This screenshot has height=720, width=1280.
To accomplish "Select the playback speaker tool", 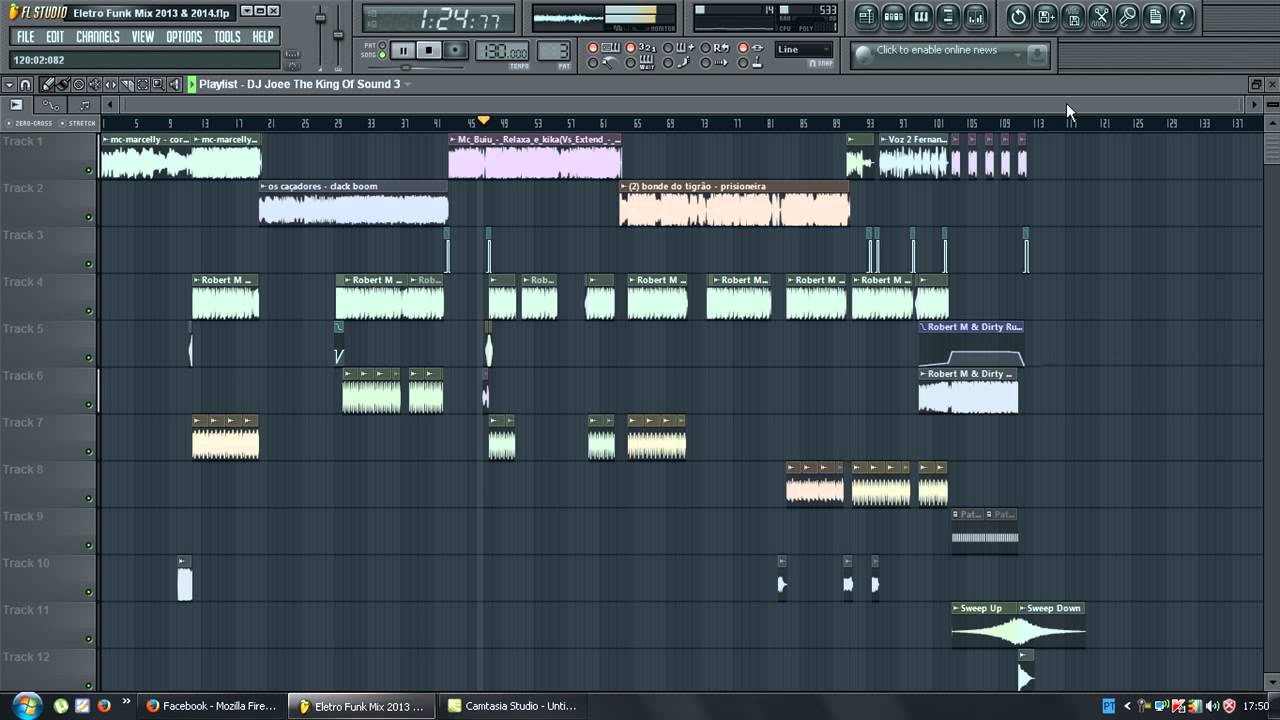I will click(174, 85).
